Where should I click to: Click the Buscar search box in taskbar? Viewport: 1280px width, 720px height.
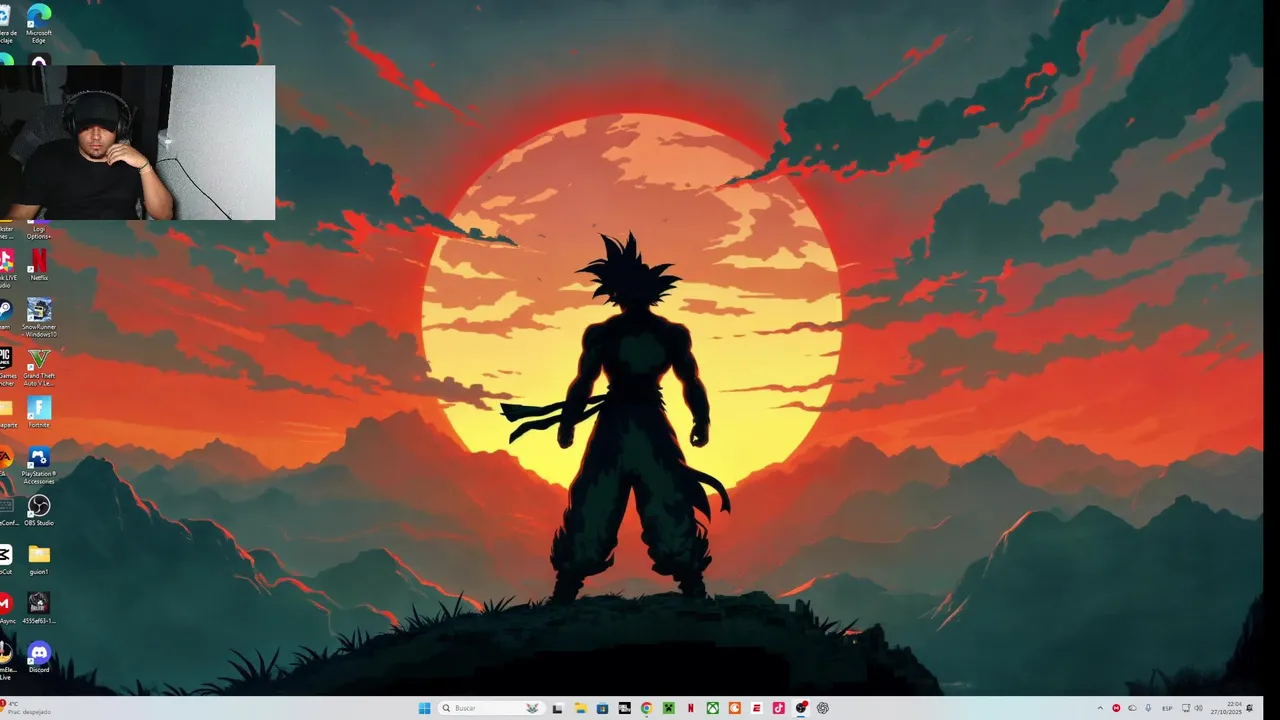point(492,708)
